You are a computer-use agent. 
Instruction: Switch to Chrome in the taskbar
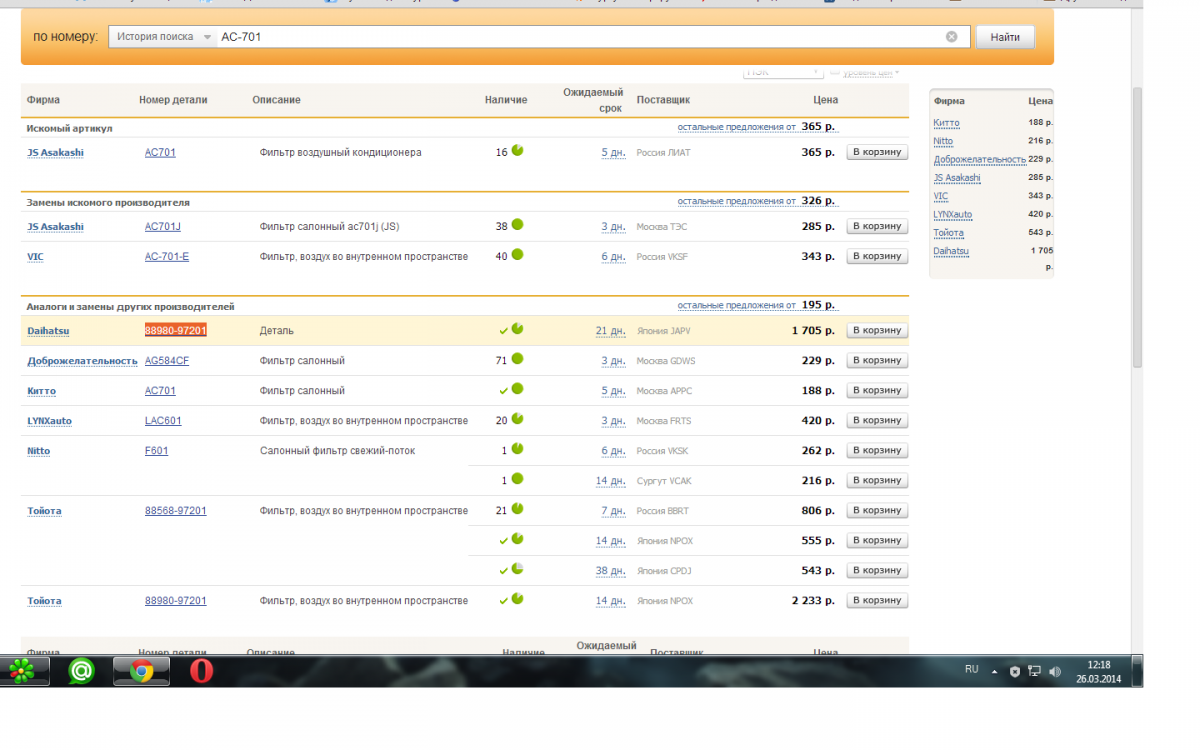pyautogui.click(x=141, y=671)
